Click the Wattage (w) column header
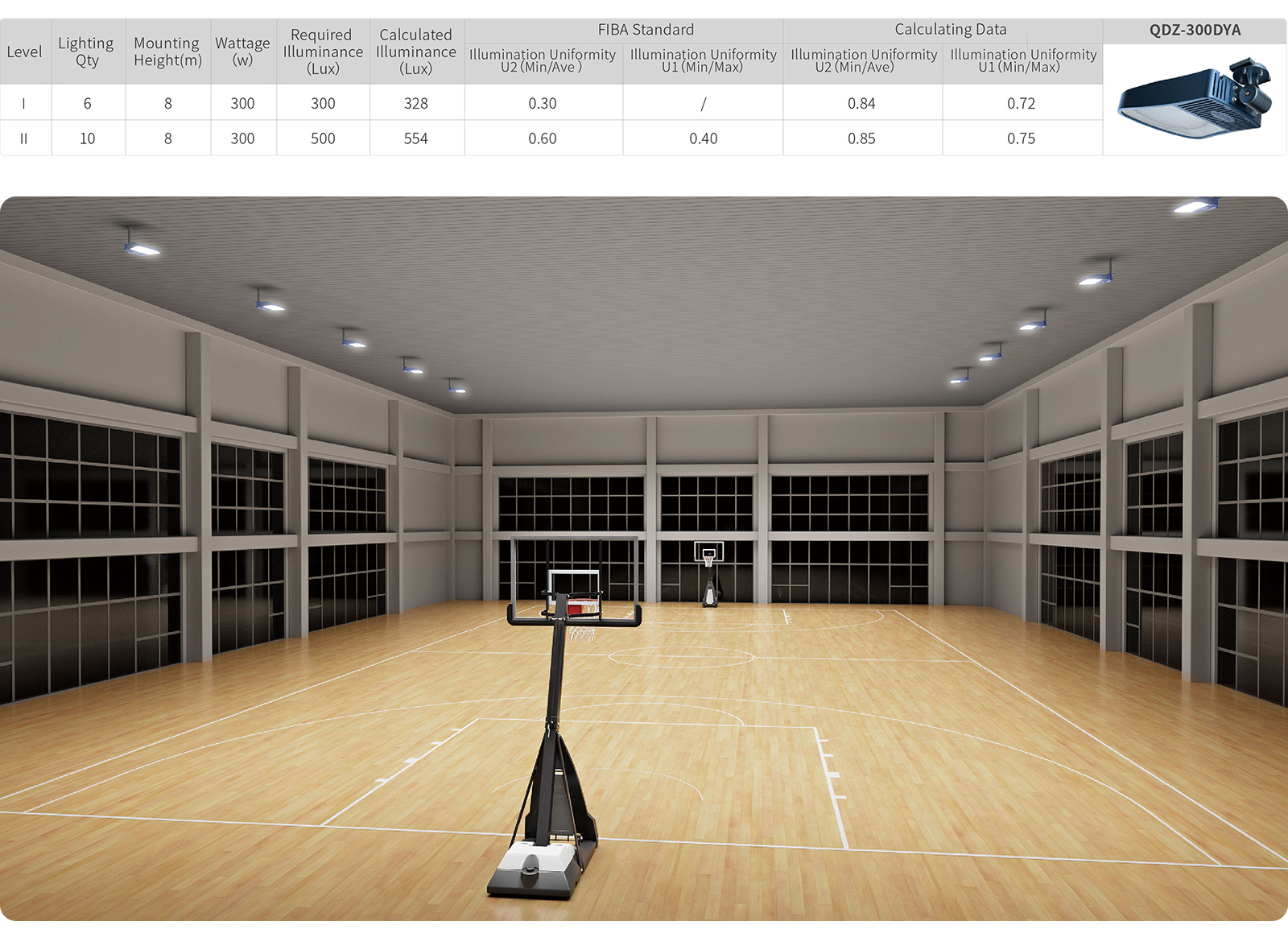 pyautogui.click(x=242, y=52)
